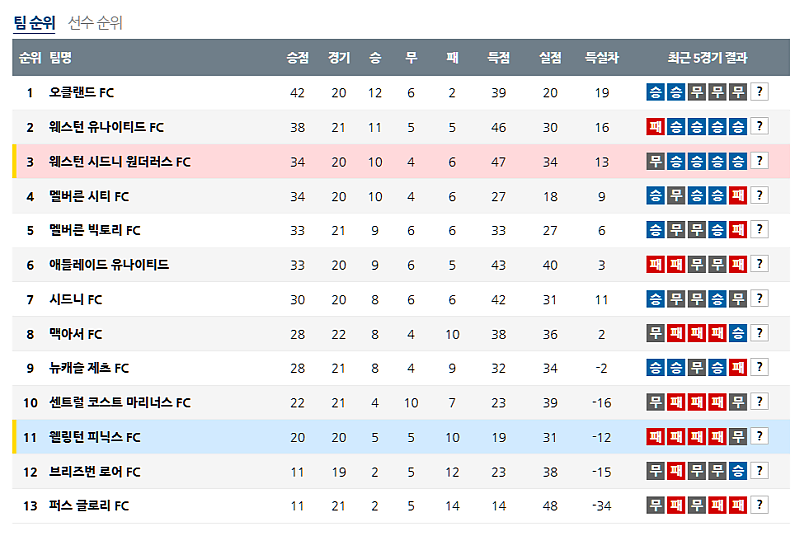Click the ? next-match icon for 시드니 FC
Viewport: 800px width, 536px height.
(759, 299)
